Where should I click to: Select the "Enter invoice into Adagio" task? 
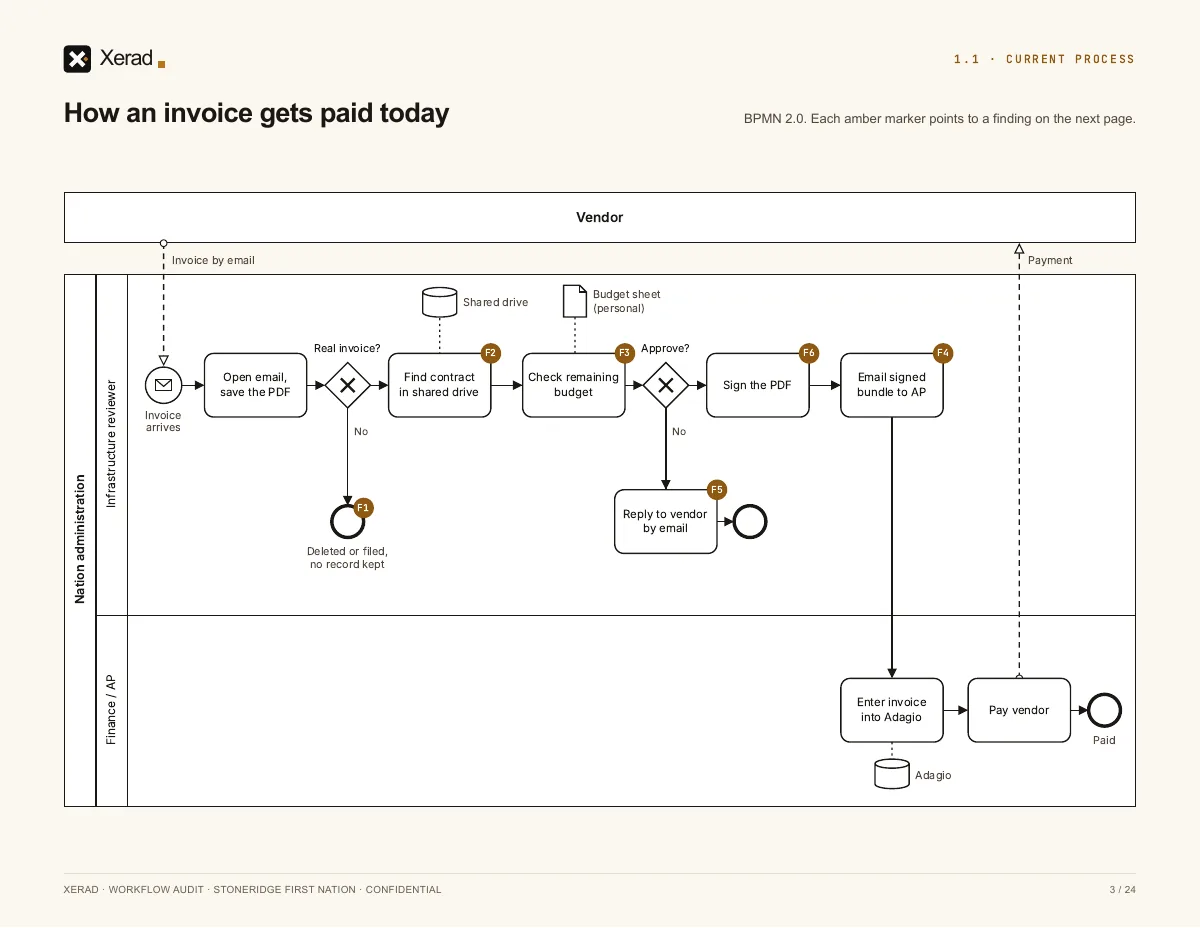(891, 710)
